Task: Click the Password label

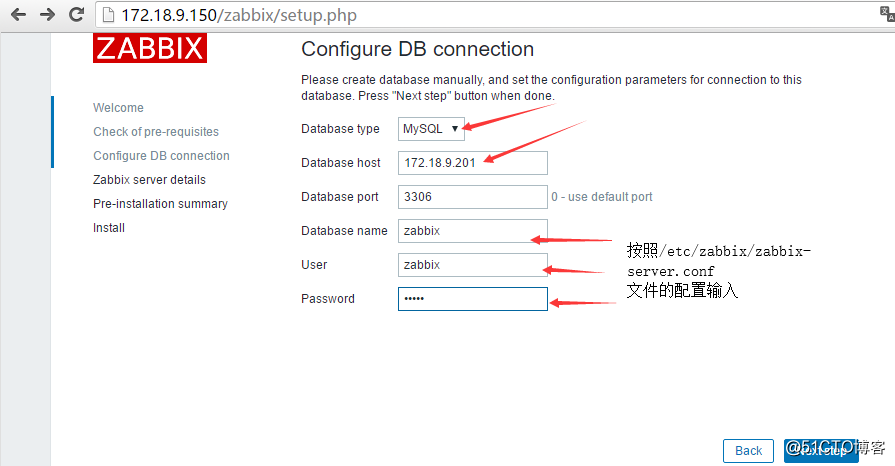Action: (x=328, y=299)
